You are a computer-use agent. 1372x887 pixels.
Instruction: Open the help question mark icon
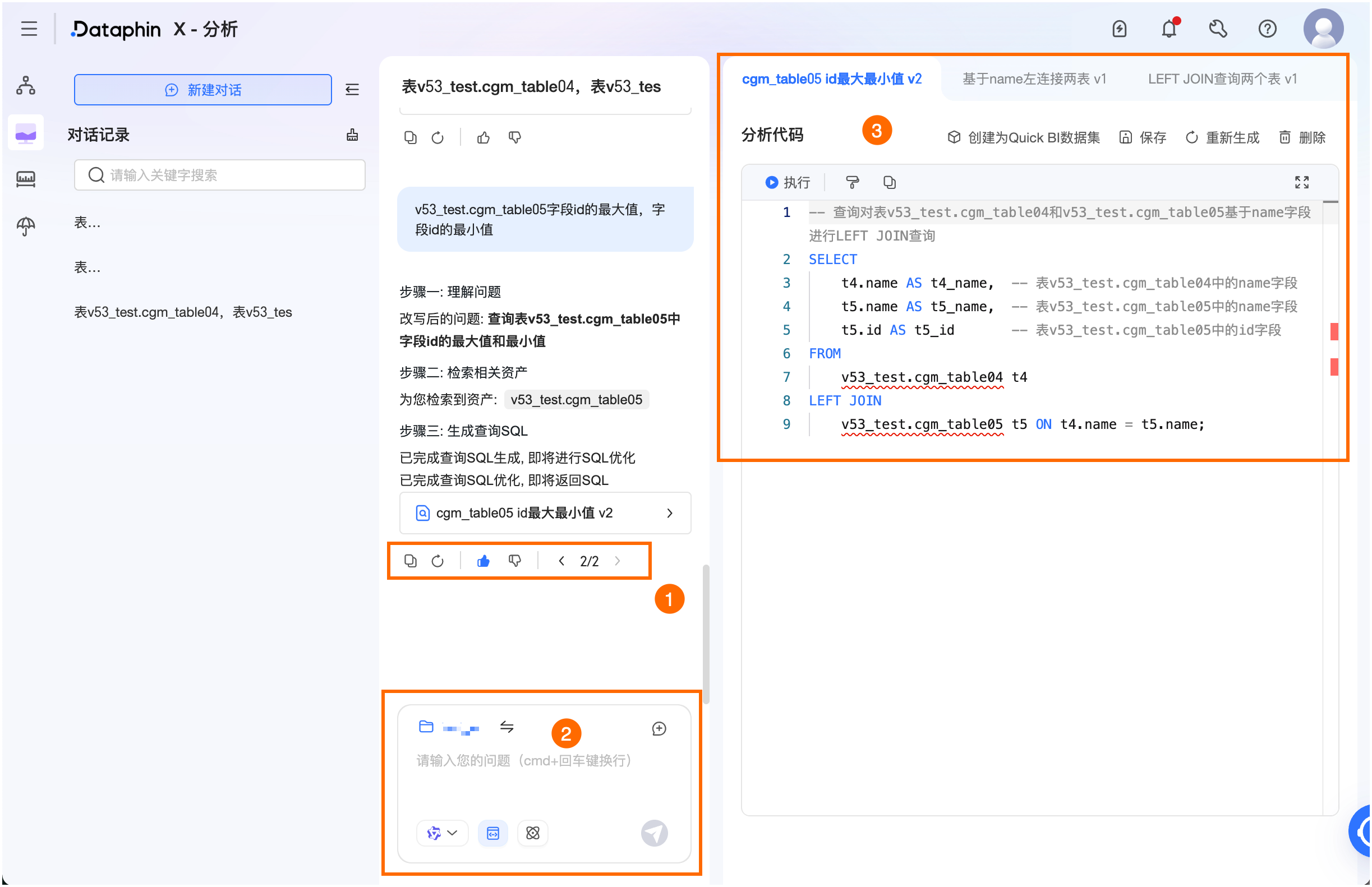1267,29
